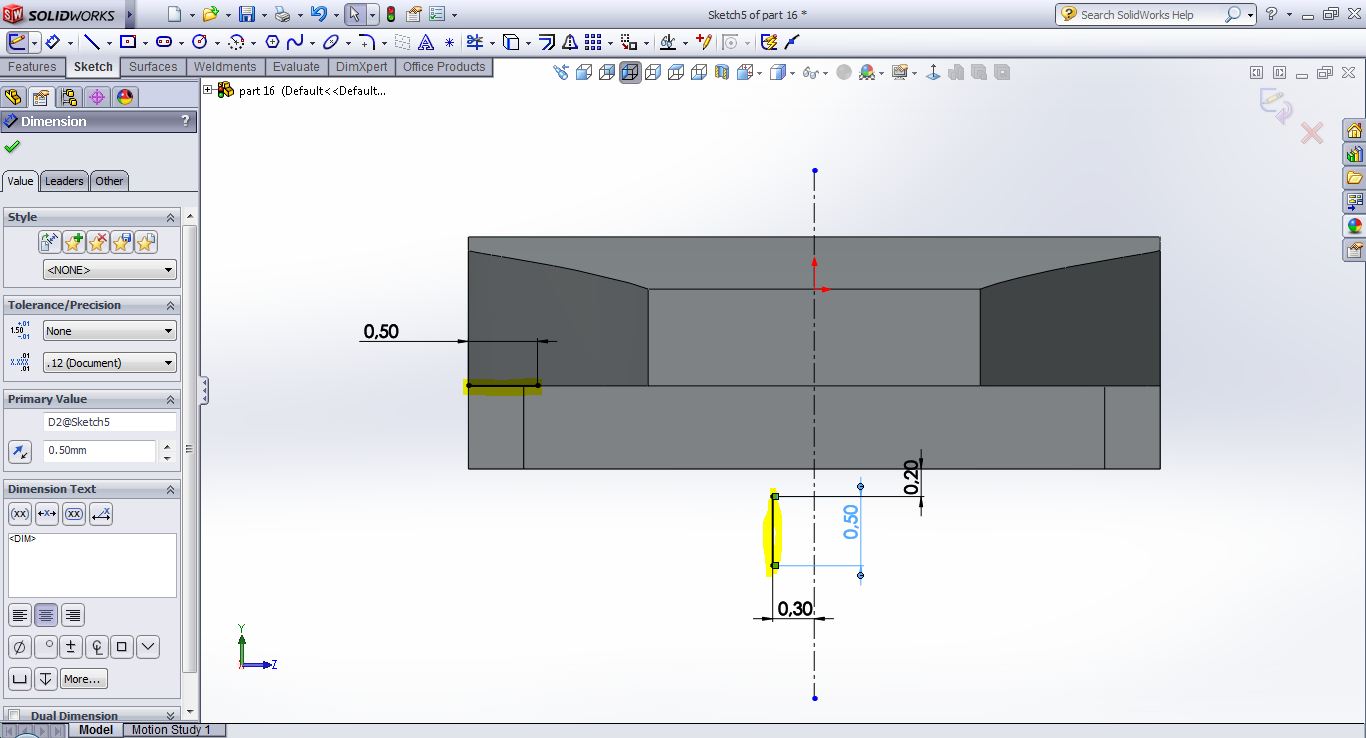Toggle center justify for dimension text
This screenshot has height=738, width=1366.
click(46, 615)
